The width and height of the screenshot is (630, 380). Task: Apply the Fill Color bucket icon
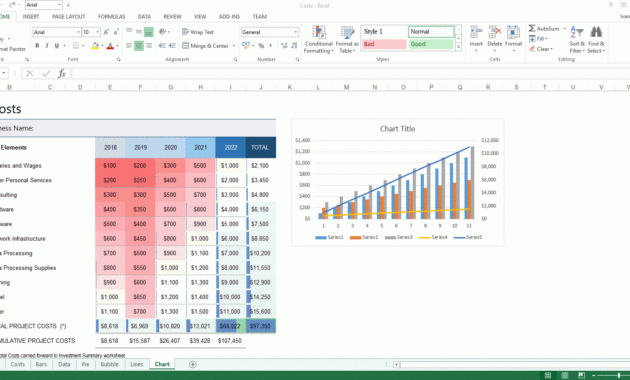pyautogui.click(x=95, y=46)
